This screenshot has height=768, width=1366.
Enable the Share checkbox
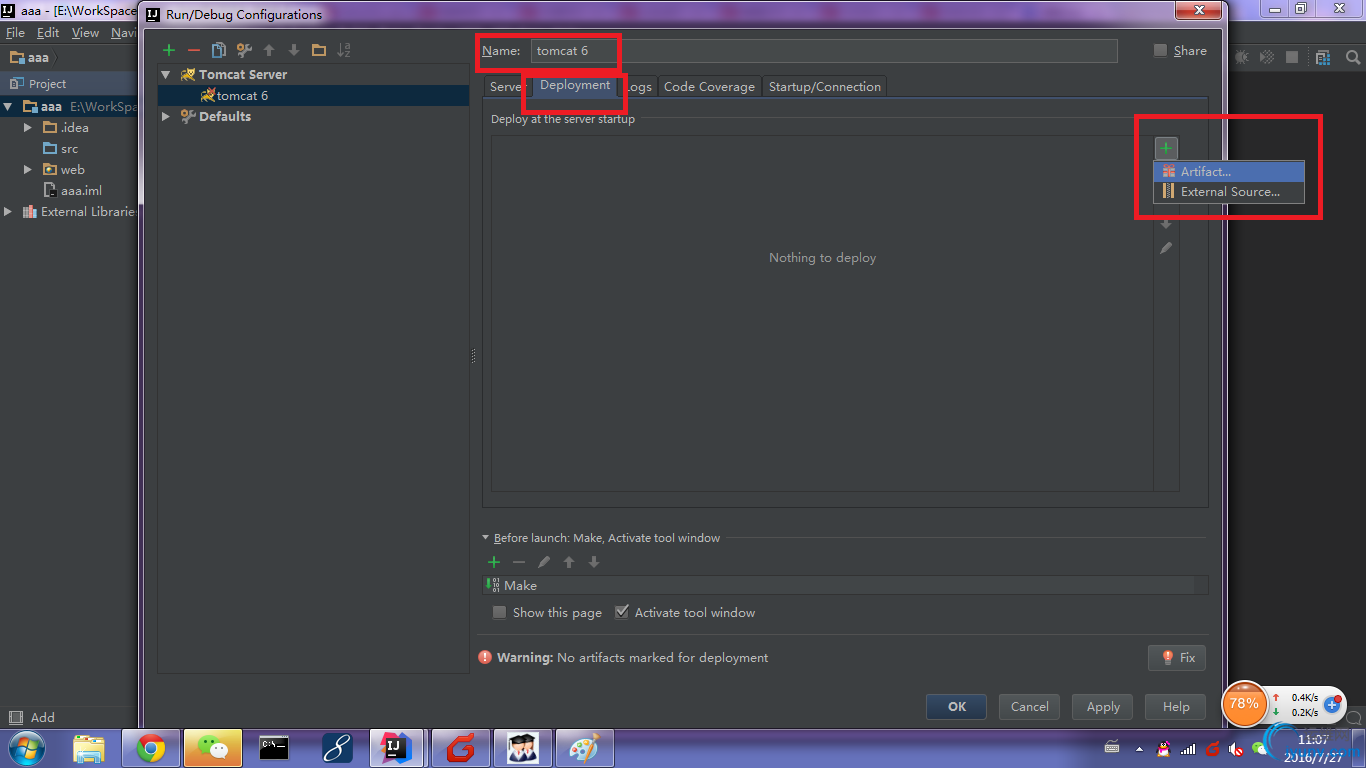[x=1160, y=50]
